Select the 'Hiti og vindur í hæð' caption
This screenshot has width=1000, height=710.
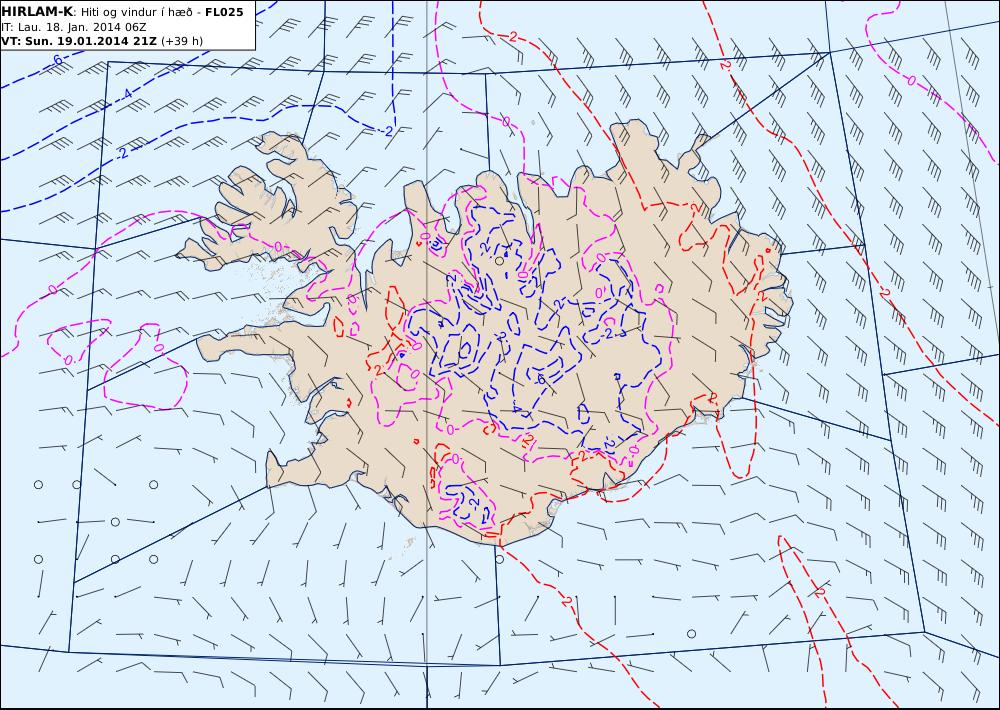point(136,12)
